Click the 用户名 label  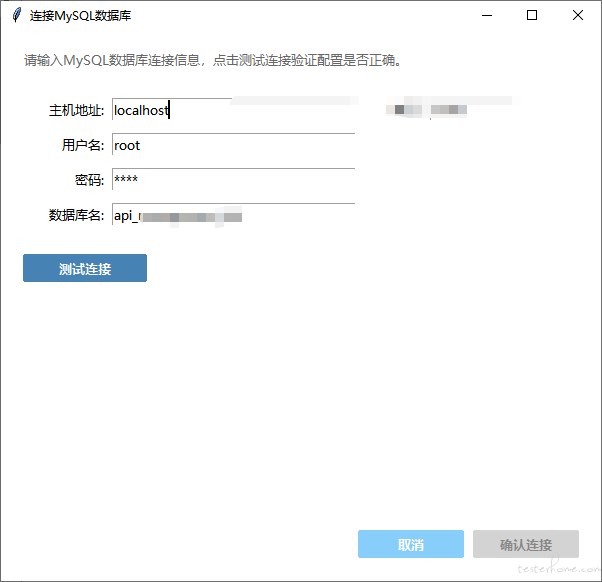click(x=82, y=145)
